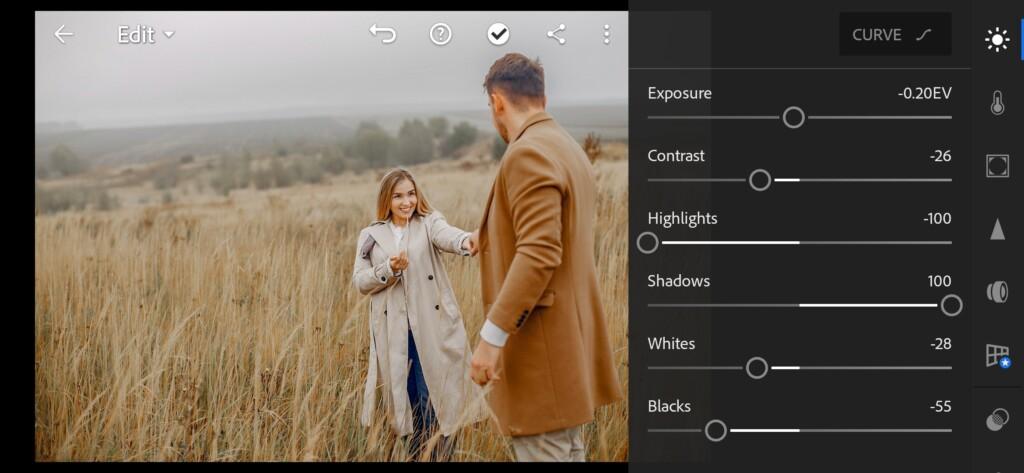Screen dimensions: 1024x473
Task: Select the Light panel sun icon
Action: (997, 41)
